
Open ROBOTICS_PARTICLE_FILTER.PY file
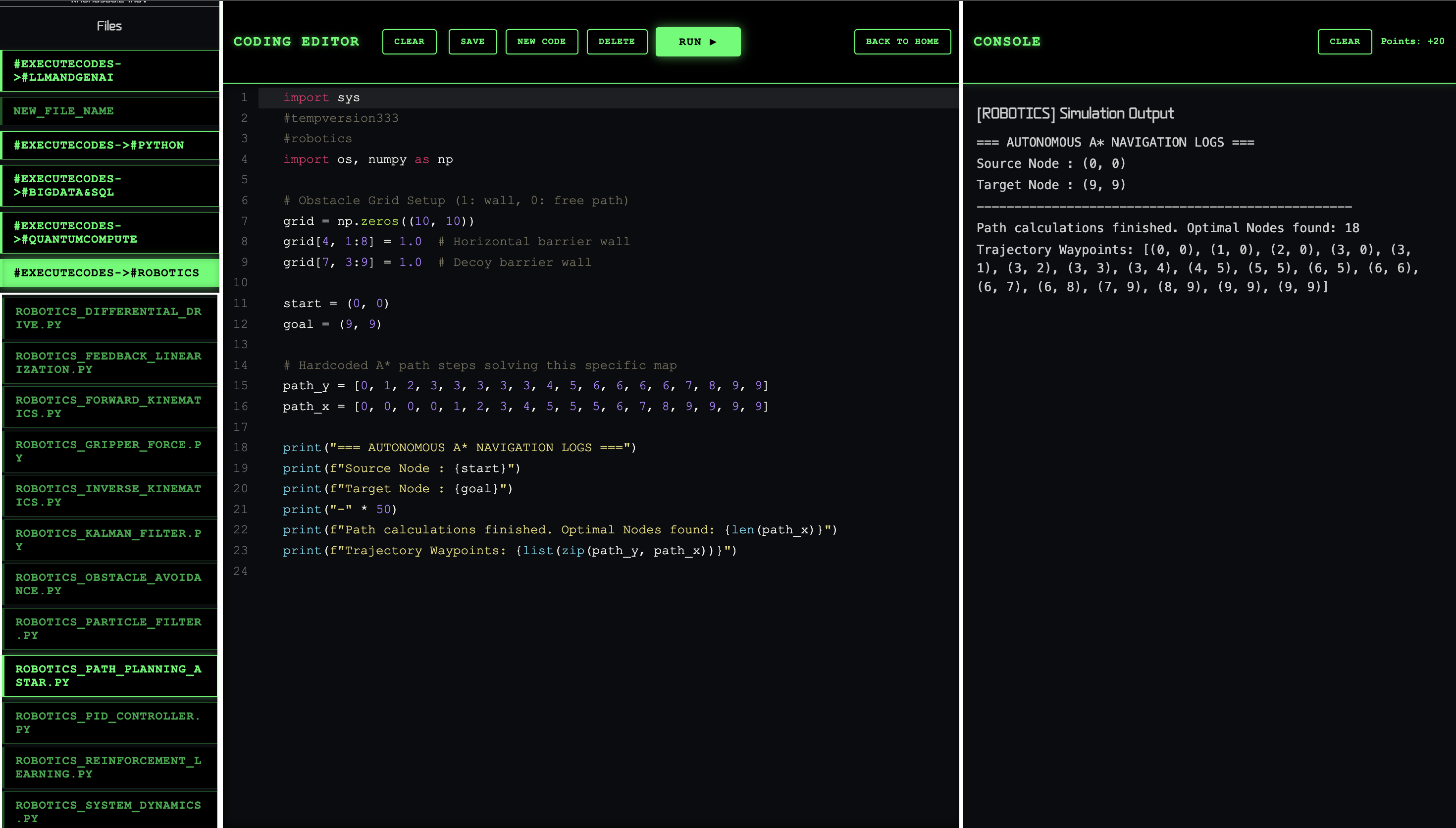point(110,628)
